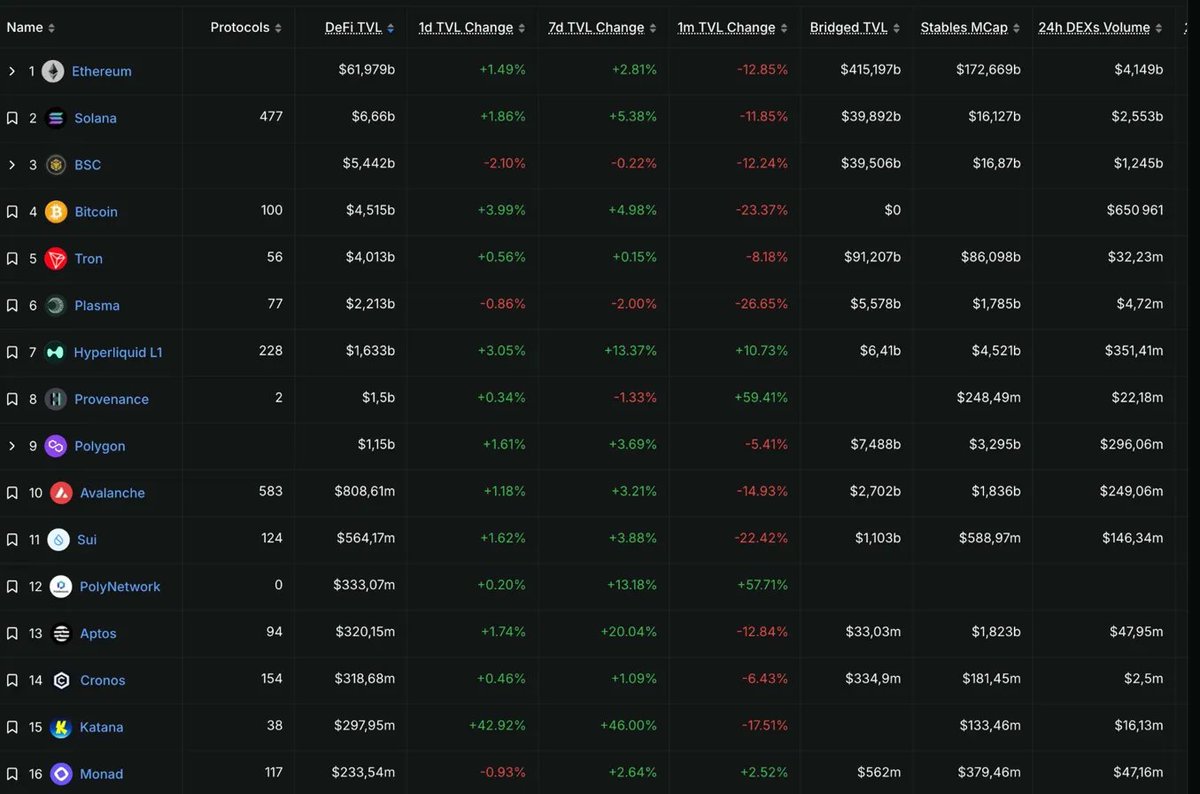
Task: Click the Bitcoin chain logo icon
Action: pos(55,212)
